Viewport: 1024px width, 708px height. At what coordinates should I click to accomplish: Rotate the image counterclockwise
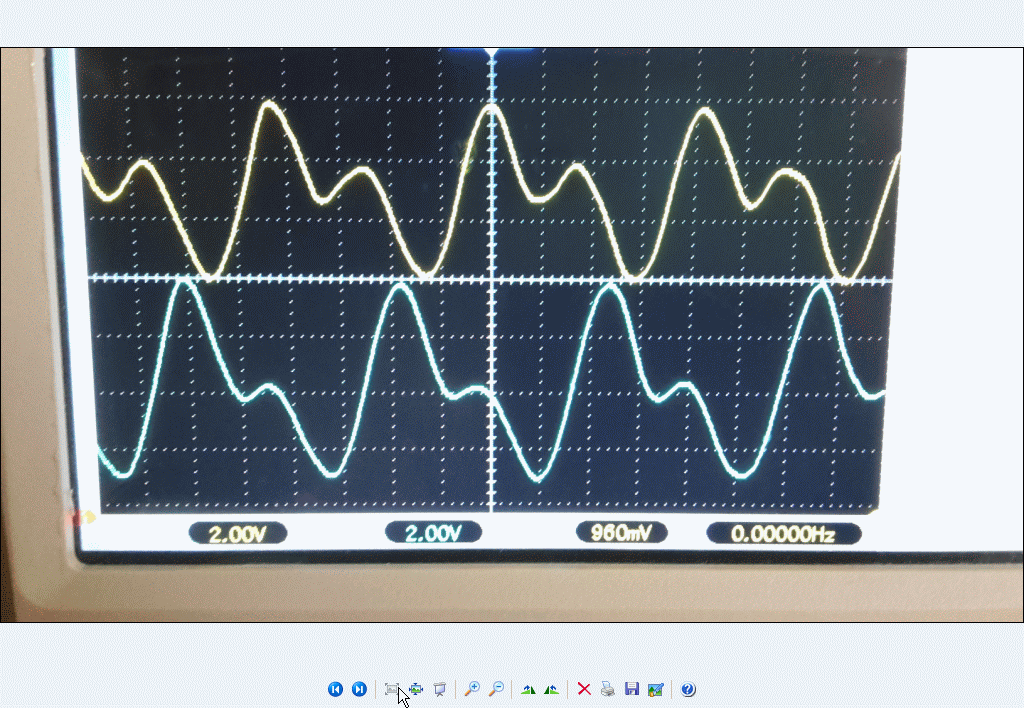(551, 689)
